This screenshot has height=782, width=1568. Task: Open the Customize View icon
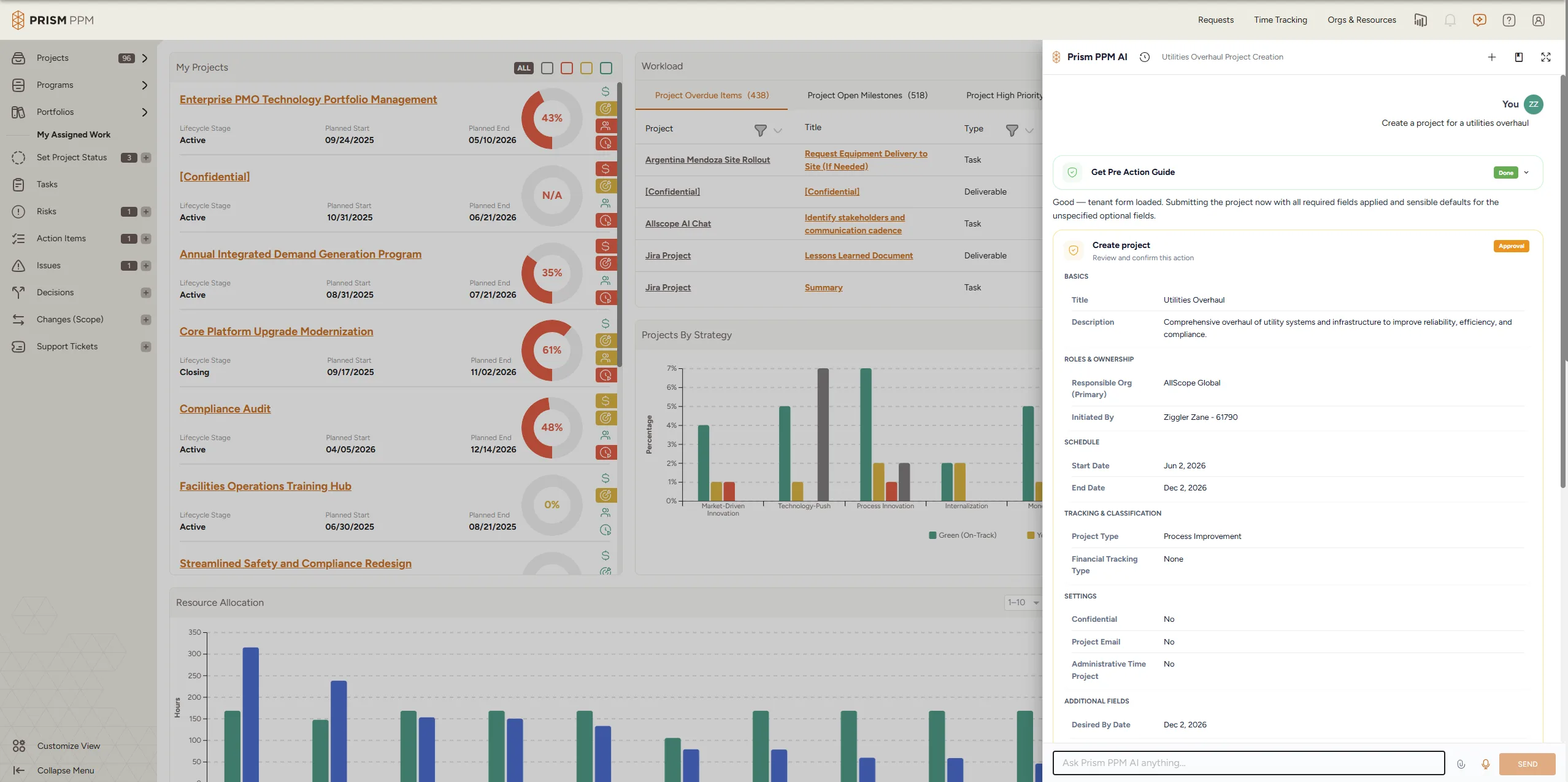pos(19,746)
